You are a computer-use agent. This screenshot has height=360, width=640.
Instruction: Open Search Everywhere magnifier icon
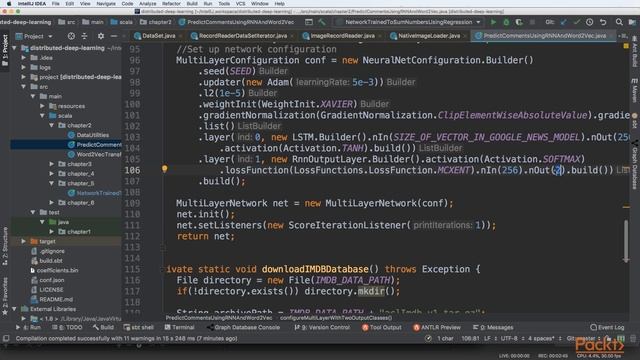[x=619, y=22]
